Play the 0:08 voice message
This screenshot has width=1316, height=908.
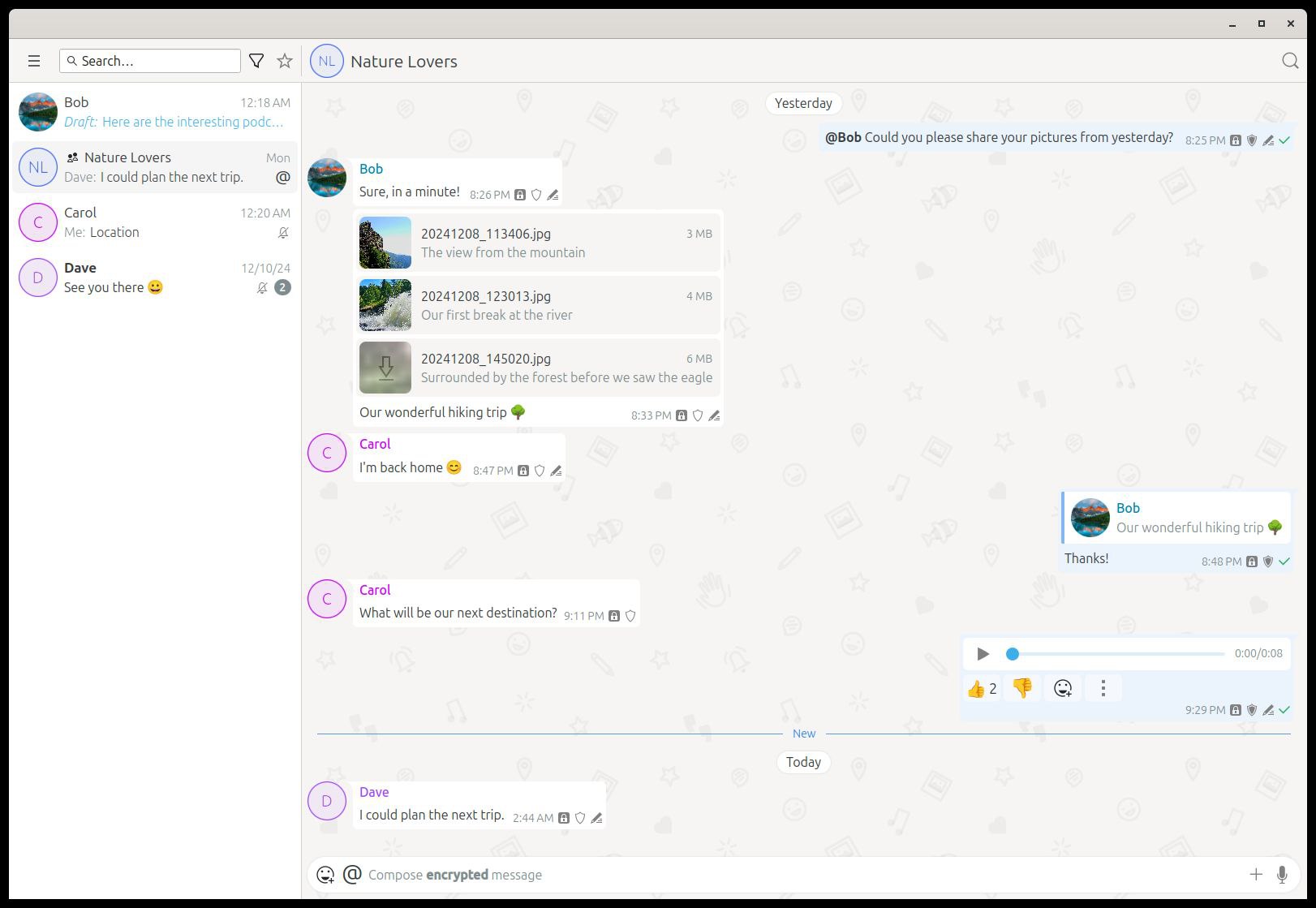(983, 653)
